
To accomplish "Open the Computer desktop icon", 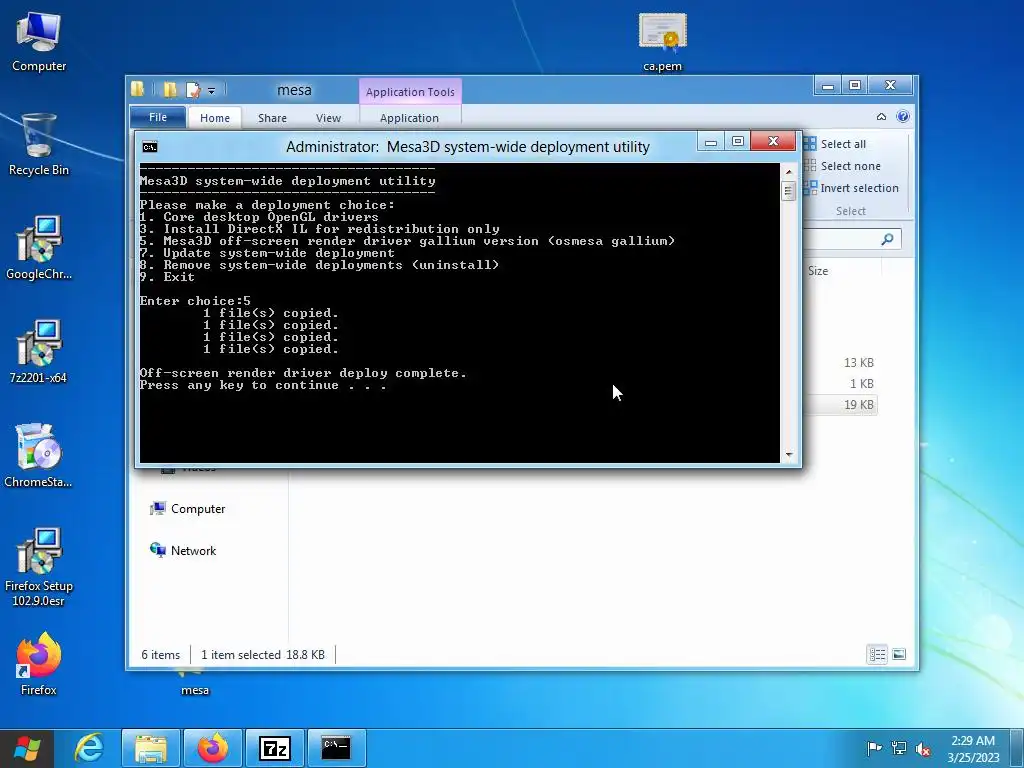I will click(39, 40).
